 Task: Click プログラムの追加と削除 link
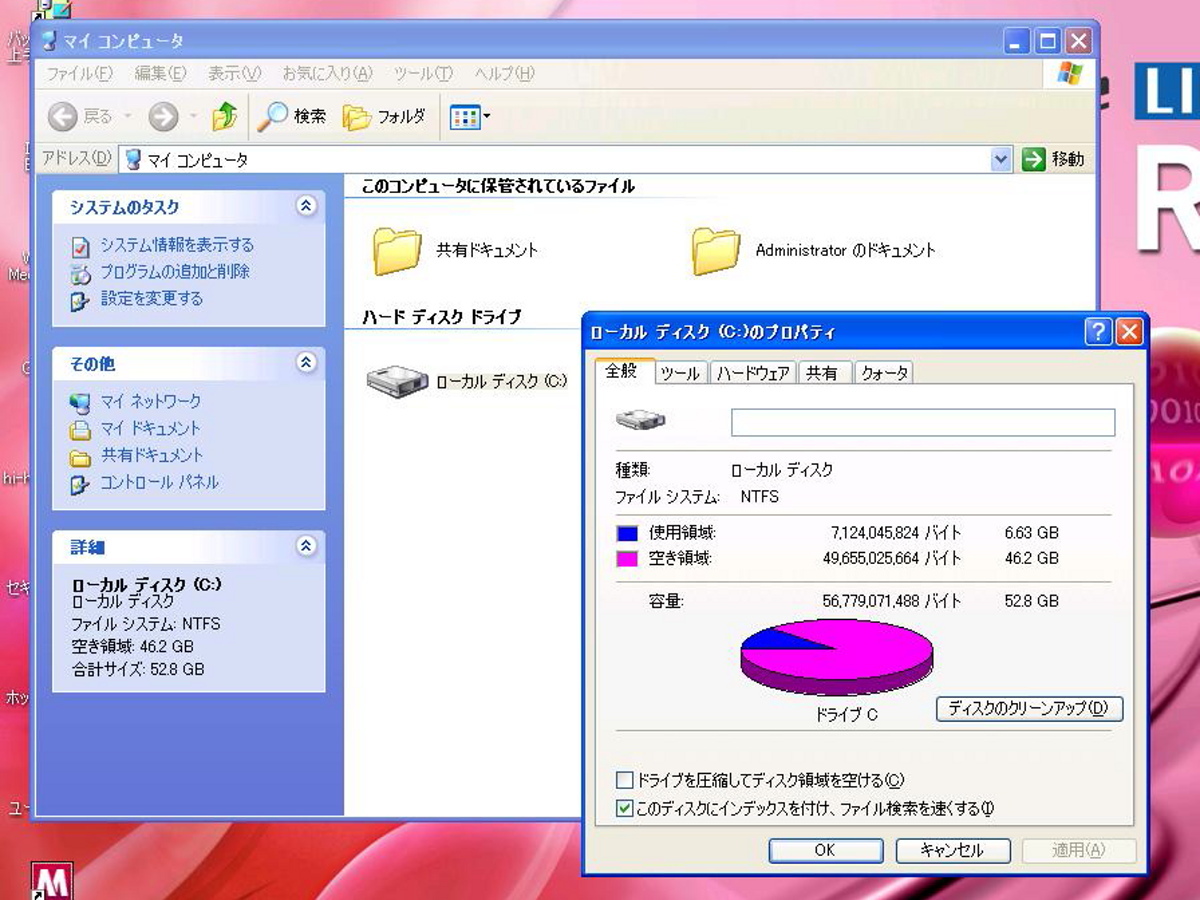click(175, 272)
